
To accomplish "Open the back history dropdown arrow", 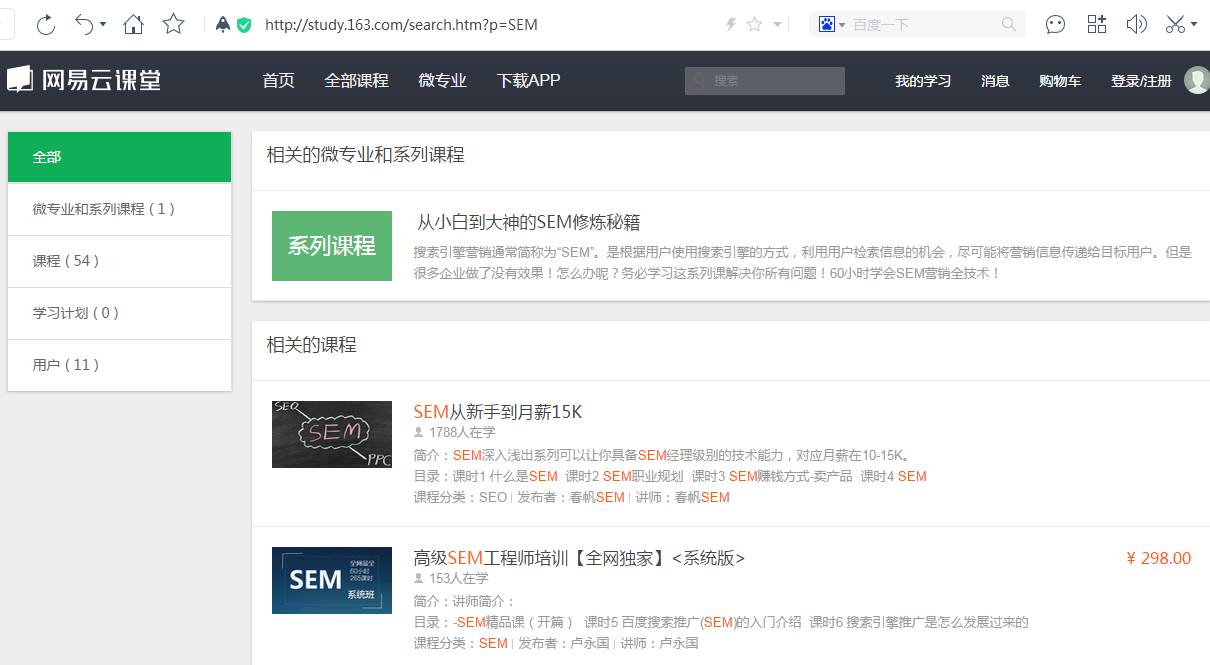I will [105, 27].
